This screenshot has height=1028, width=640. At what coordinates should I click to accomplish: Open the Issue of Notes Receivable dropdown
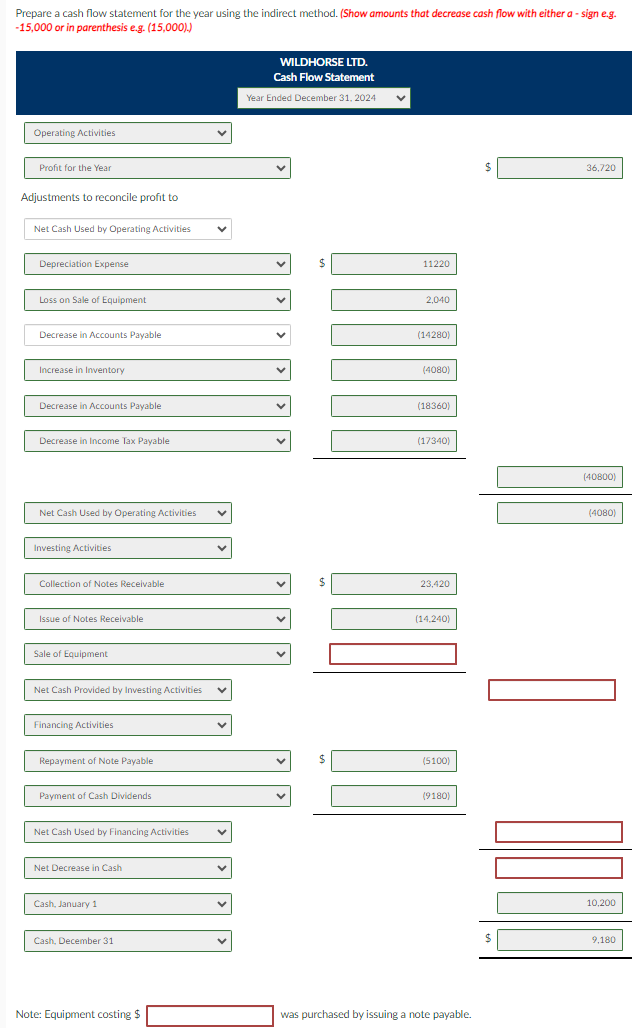click(x=156, y=619)
